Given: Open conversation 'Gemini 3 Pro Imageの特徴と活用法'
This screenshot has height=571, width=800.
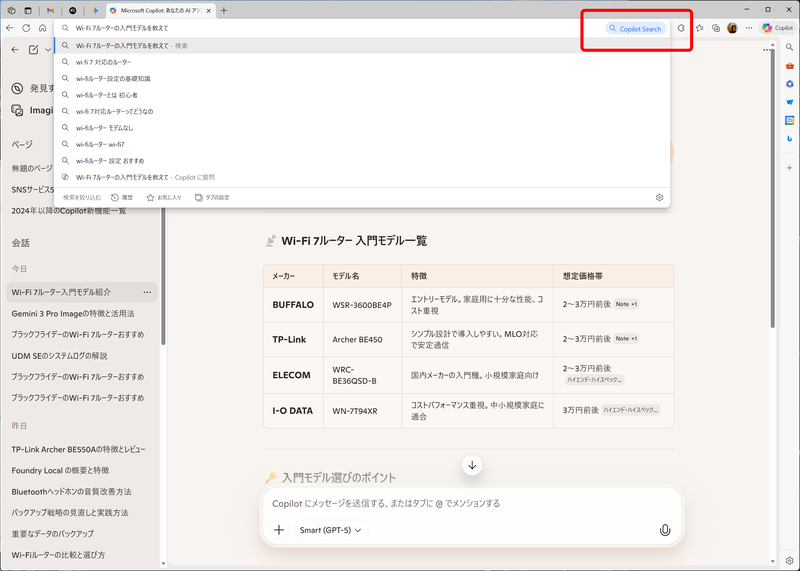Looking at the screenshot, I should click(73, 314).
